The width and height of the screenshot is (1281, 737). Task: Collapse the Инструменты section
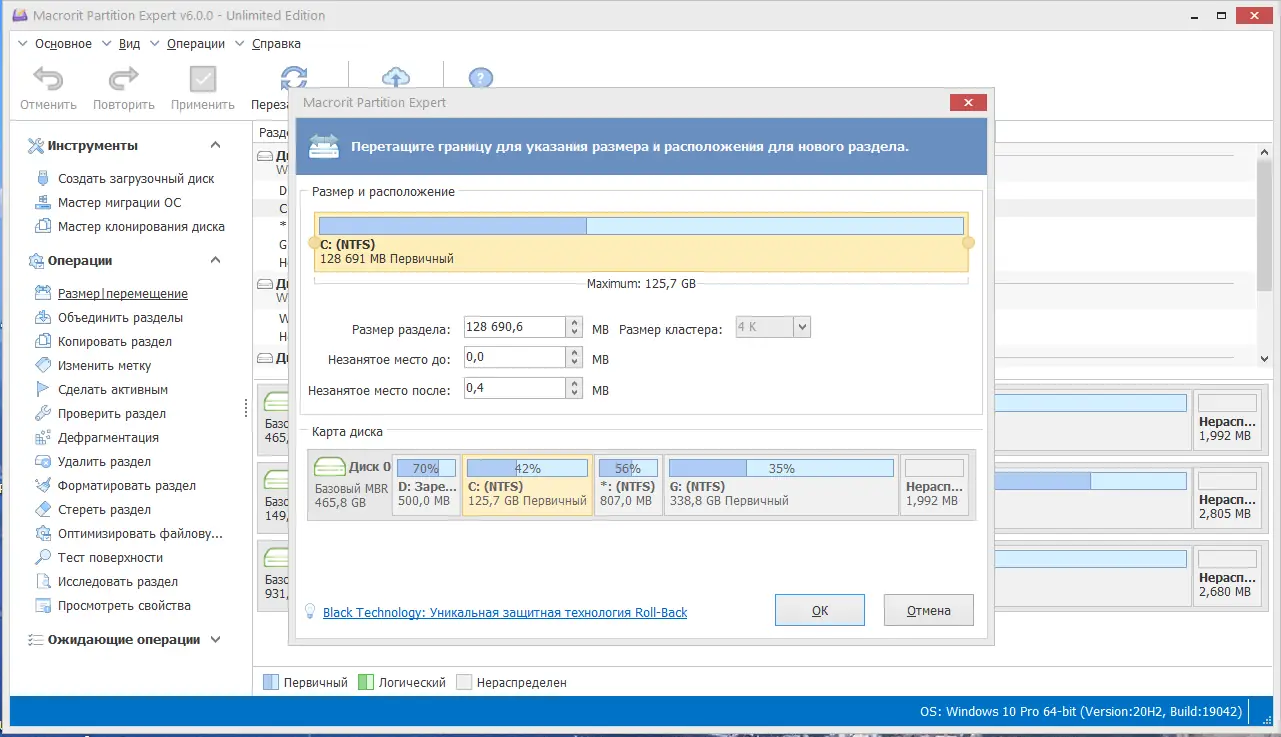215,146
